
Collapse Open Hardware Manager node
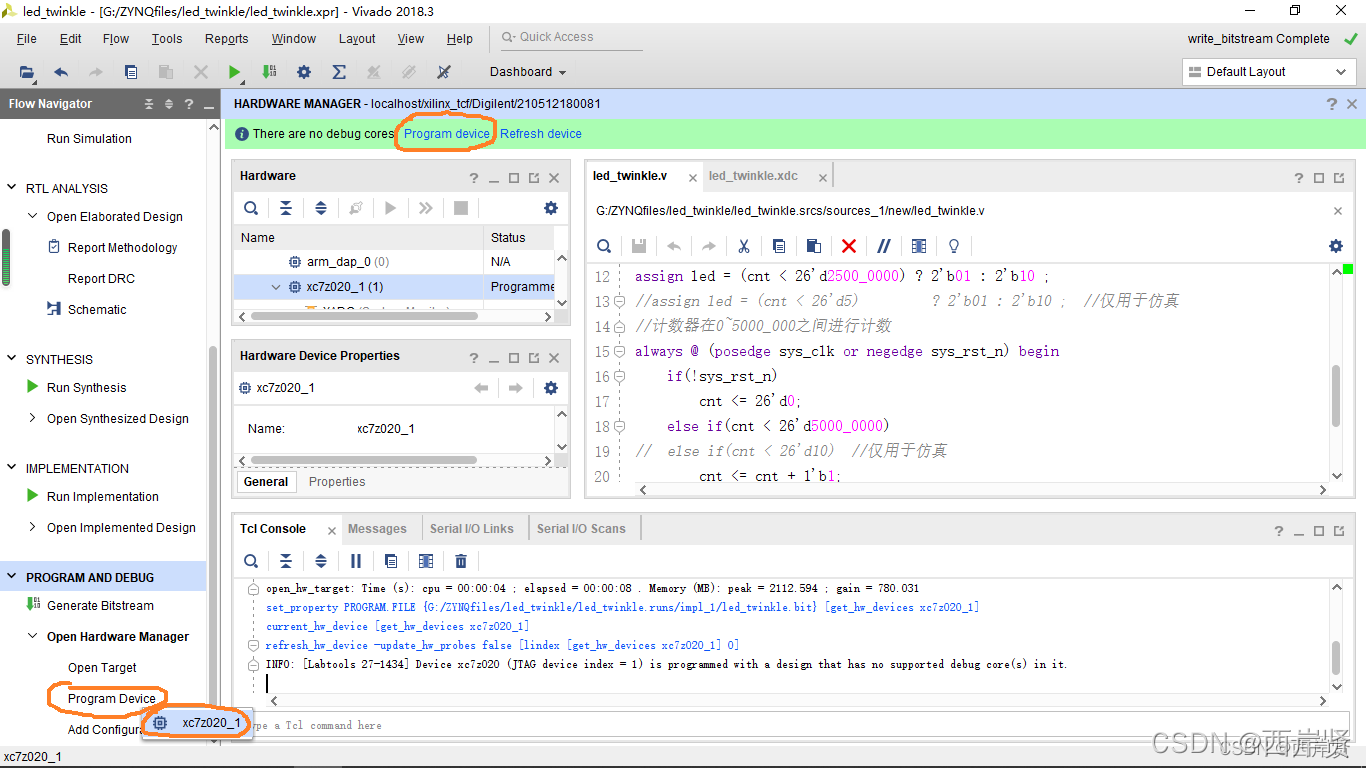pyautogui.click(x=33, y=636)
